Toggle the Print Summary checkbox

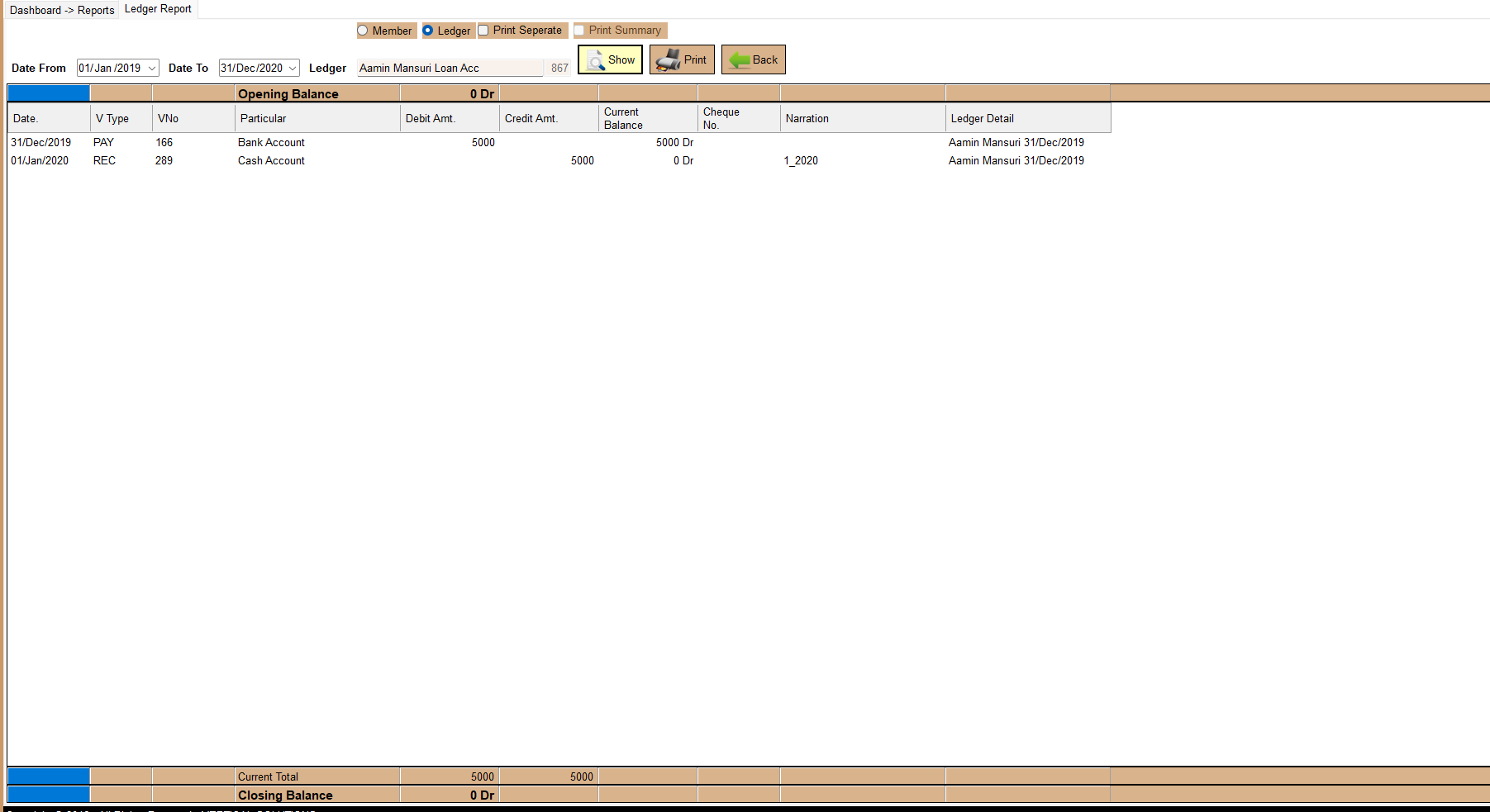coord(579,31)
